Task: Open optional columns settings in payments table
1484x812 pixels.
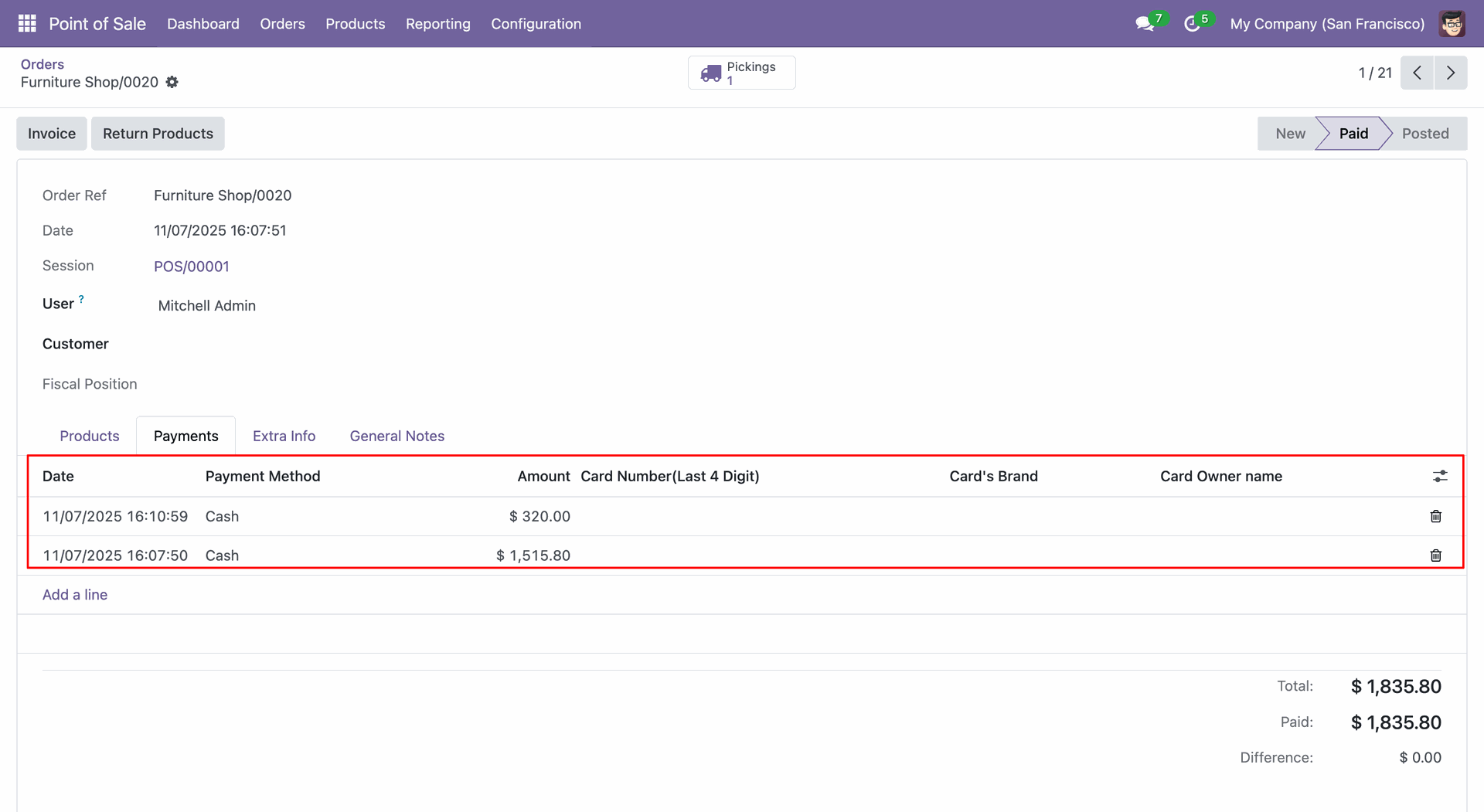Action: click(x=1439, y=476)
